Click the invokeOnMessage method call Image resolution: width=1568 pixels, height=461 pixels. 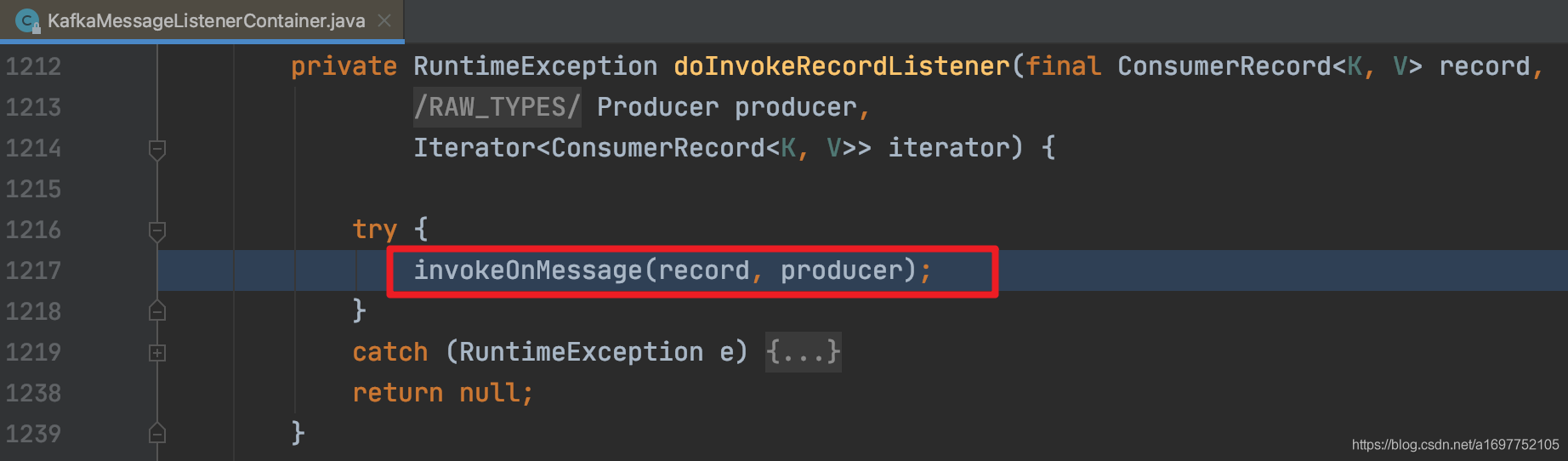527,270
